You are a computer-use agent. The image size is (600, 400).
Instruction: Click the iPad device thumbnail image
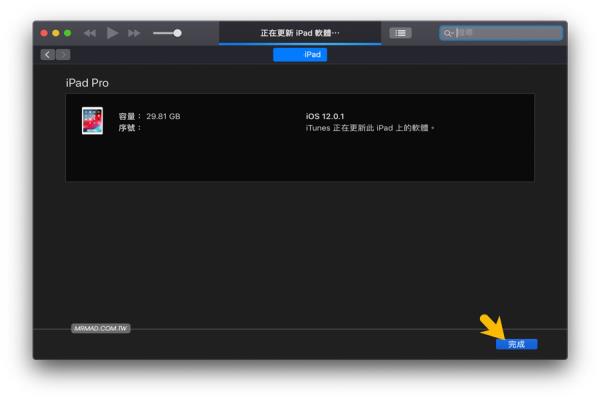click(92, 121)
